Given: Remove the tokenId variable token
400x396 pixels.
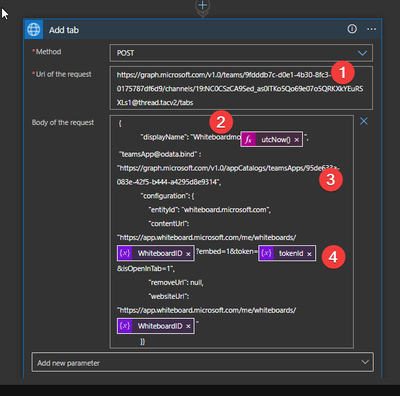Looking at the screenshot, I should (309, 254).
